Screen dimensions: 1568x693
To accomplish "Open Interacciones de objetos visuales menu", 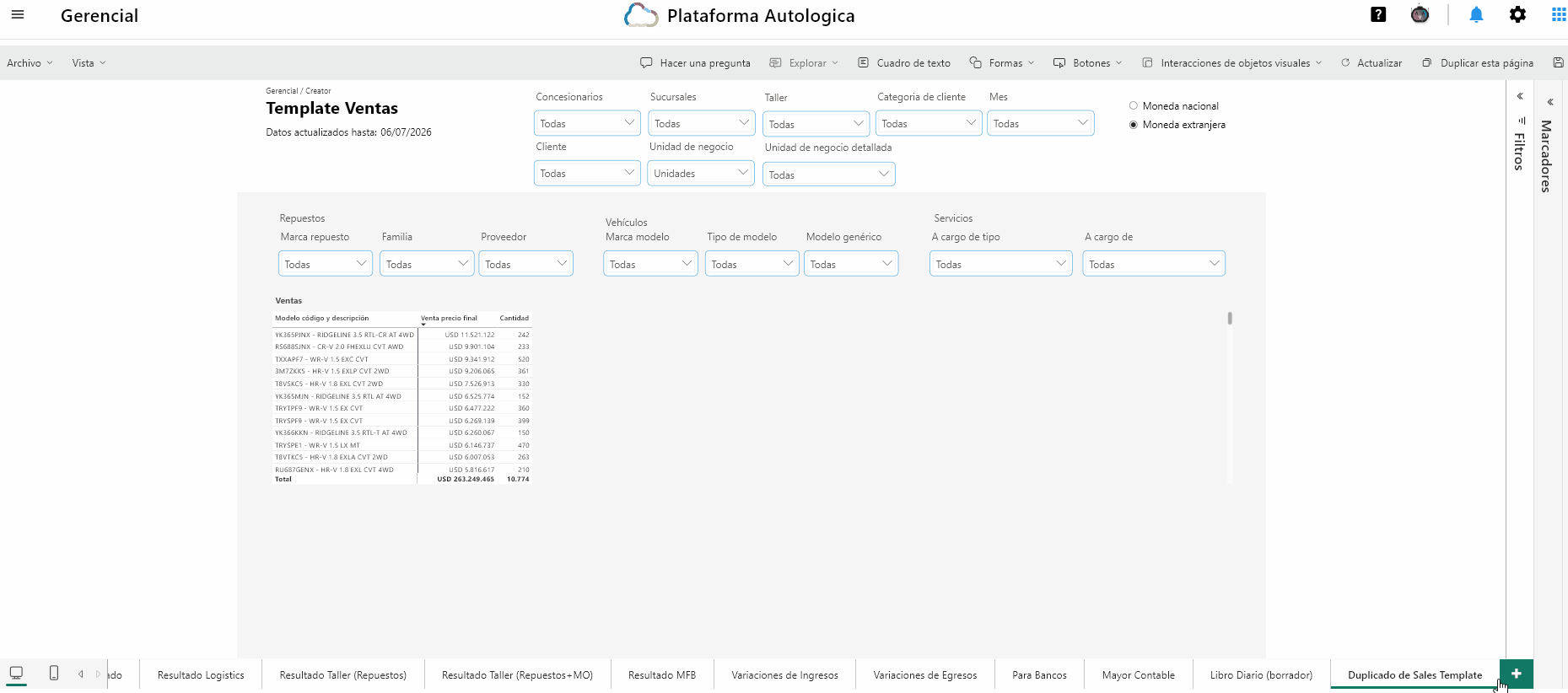I will click(1231, 62).
